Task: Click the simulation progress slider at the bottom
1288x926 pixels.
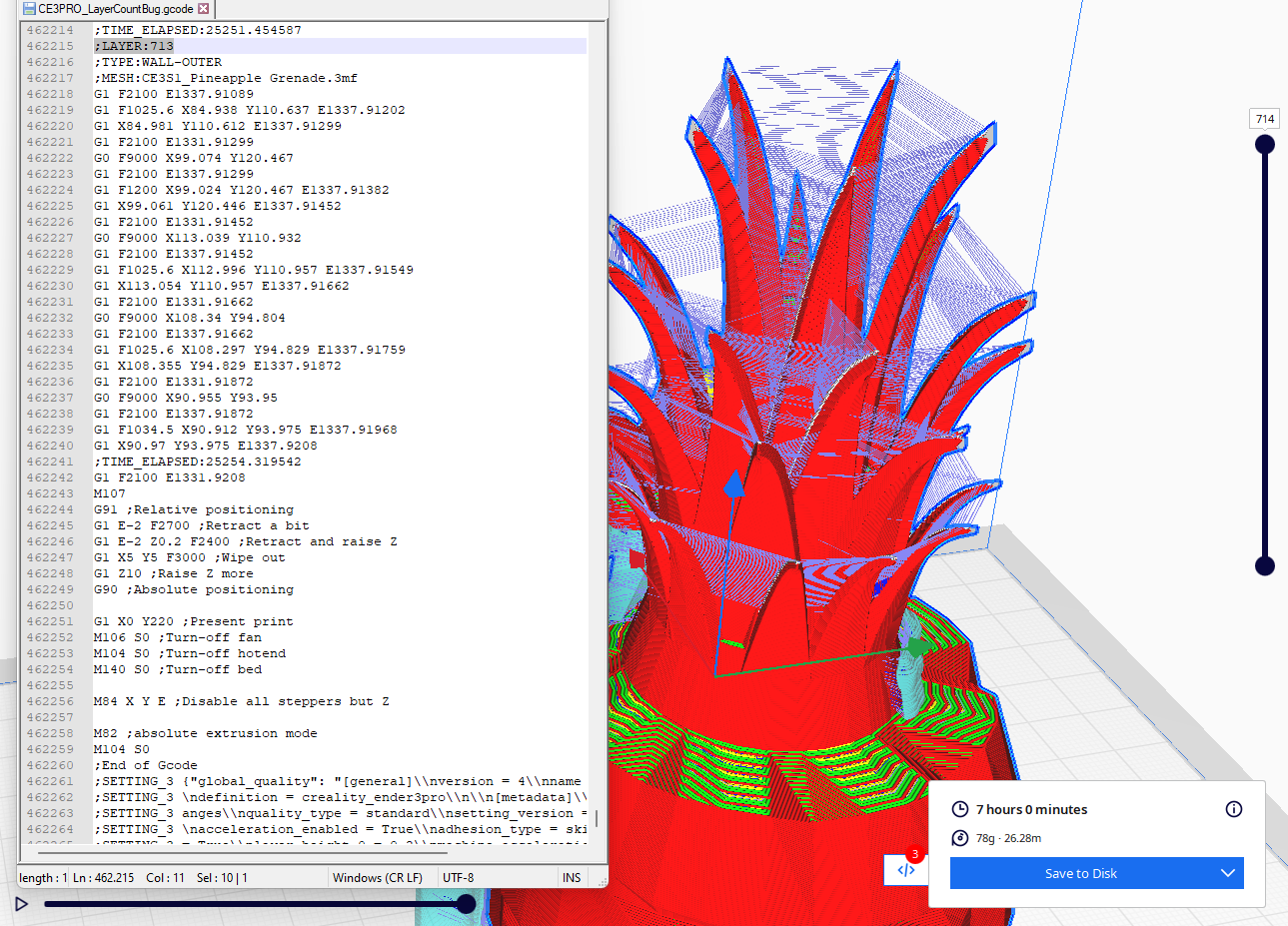Action: click(x=465, y=904)
